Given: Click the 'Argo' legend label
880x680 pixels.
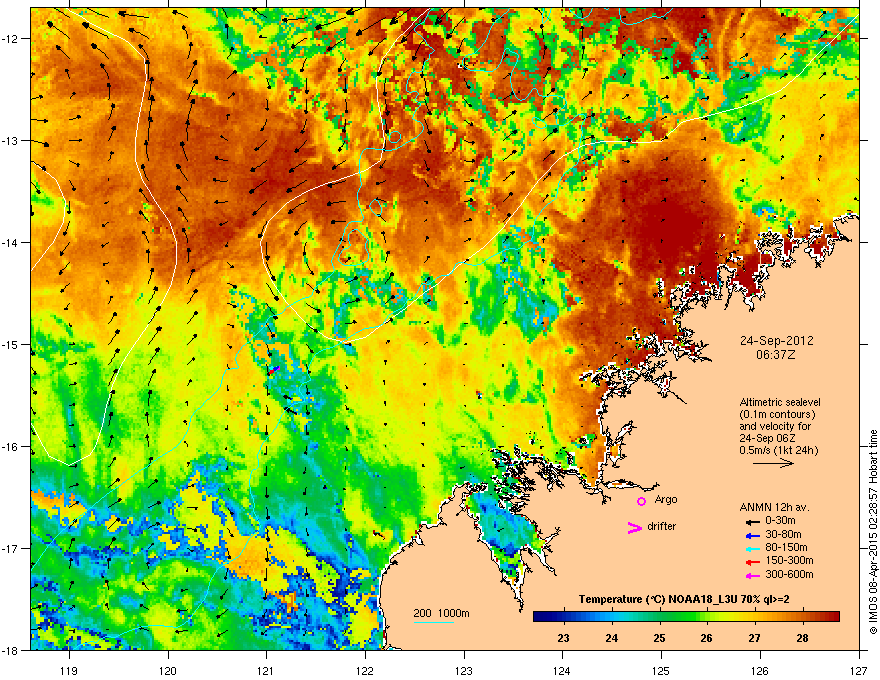Looking at the screenshot, I should [666, 499].
